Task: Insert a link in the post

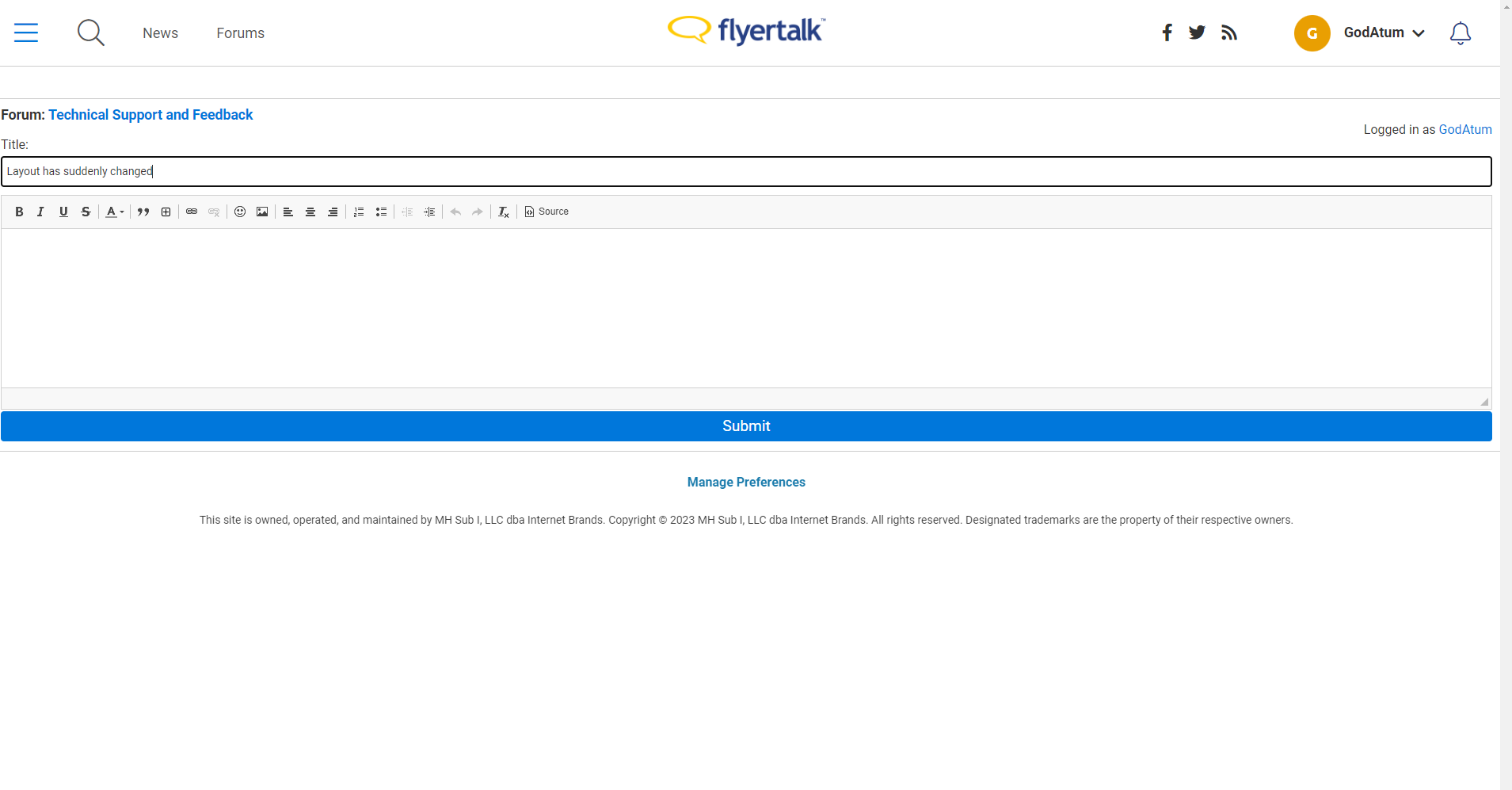Action: tap(192, 212)
